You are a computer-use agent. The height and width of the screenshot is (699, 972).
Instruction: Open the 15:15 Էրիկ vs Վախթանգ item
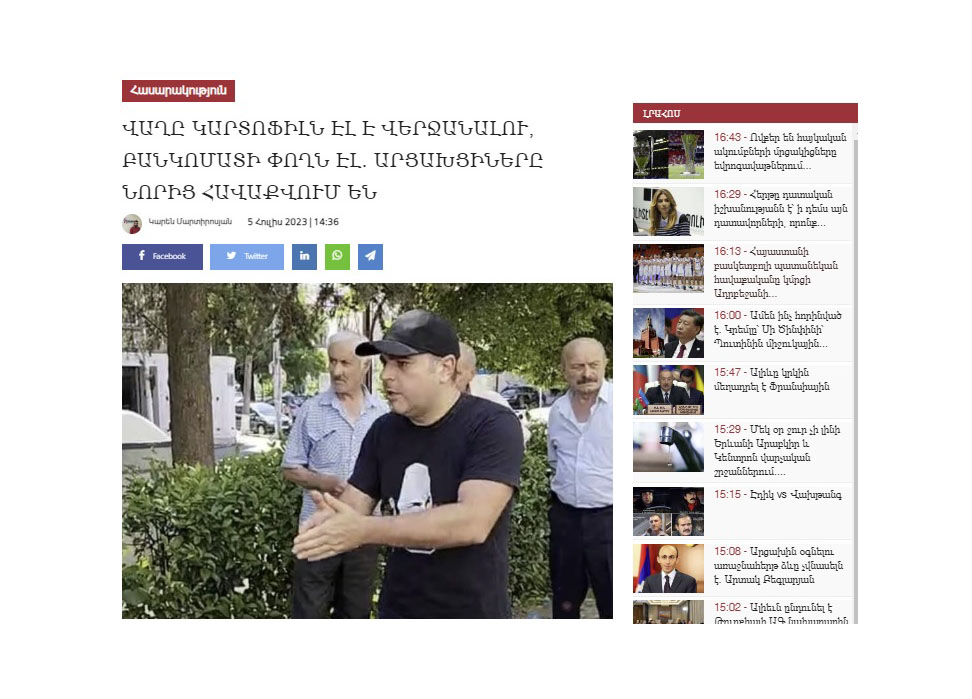pos(777,495)
